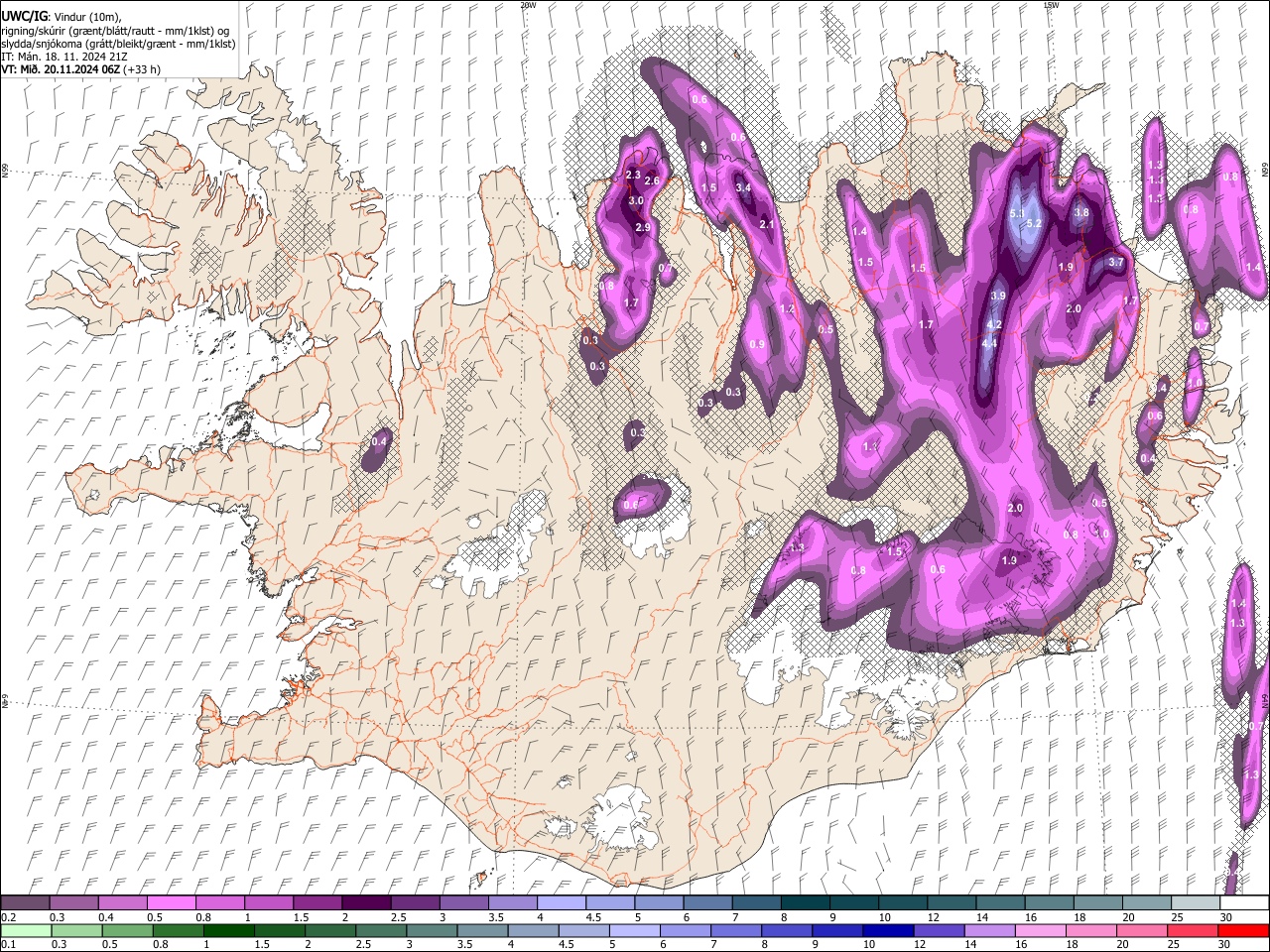Screen dimensions: 1270x952
Task: Pick the pink 16–18 swatch in lower rain legend
Action: (x=1041, y=930)
